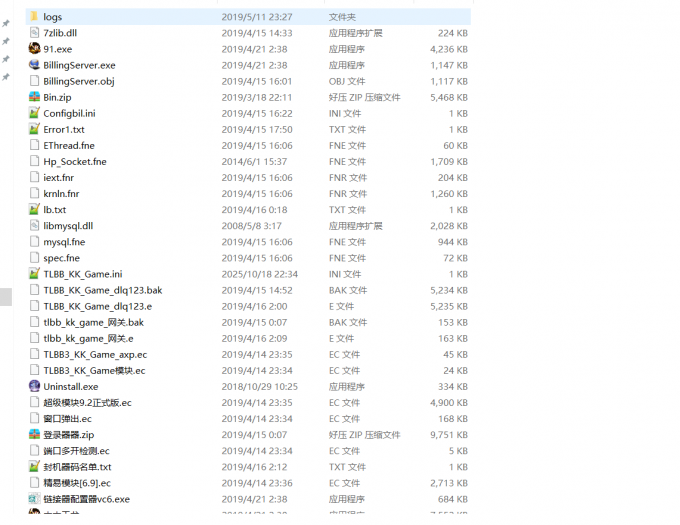
Task: Select TLBB_KK_Game_dlq123.bak file
Action: pyautogui.click(x=102, y=290)
